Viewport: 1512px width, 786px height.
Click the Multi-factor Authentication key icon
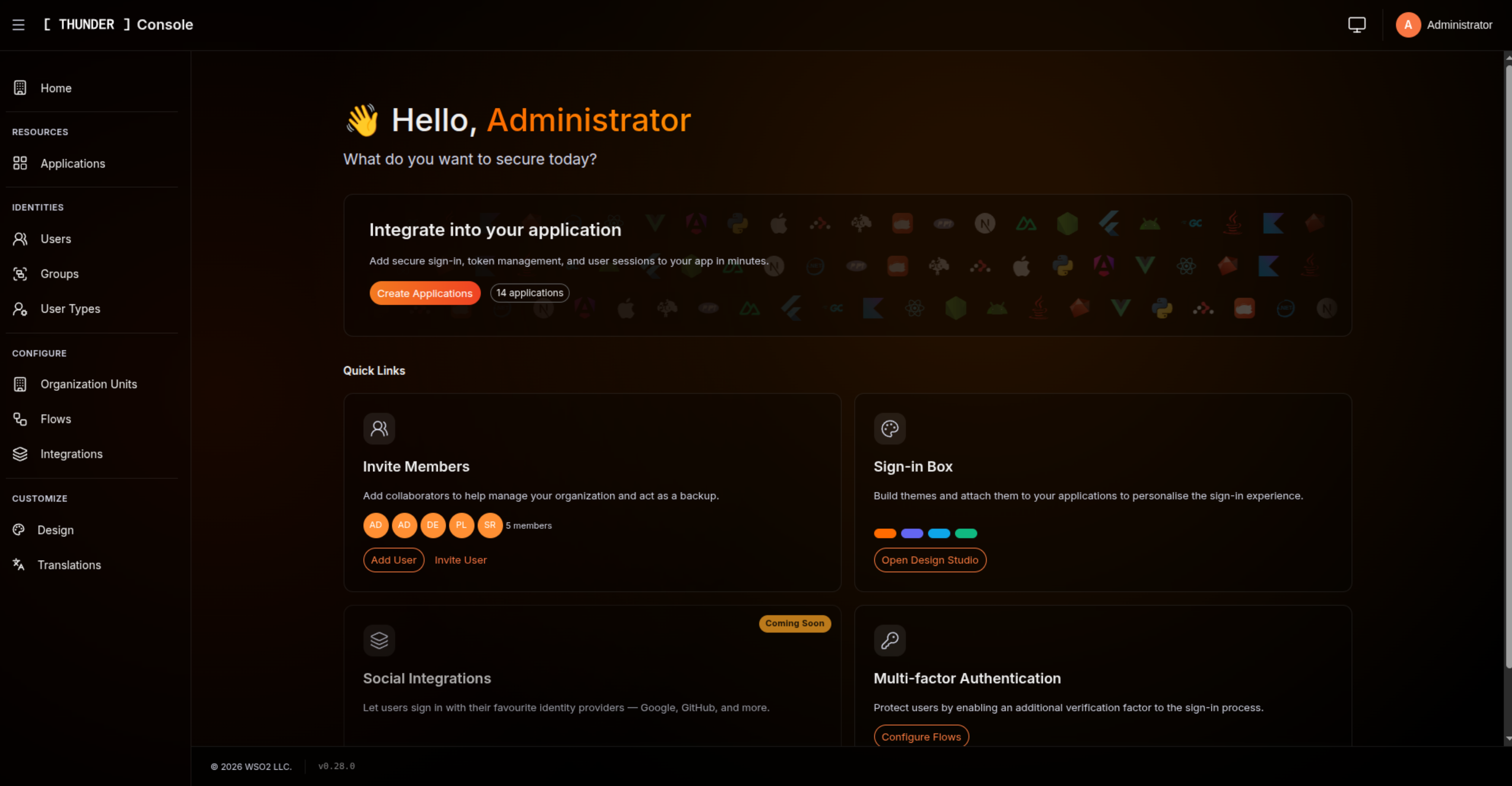[x=890, y=641]
